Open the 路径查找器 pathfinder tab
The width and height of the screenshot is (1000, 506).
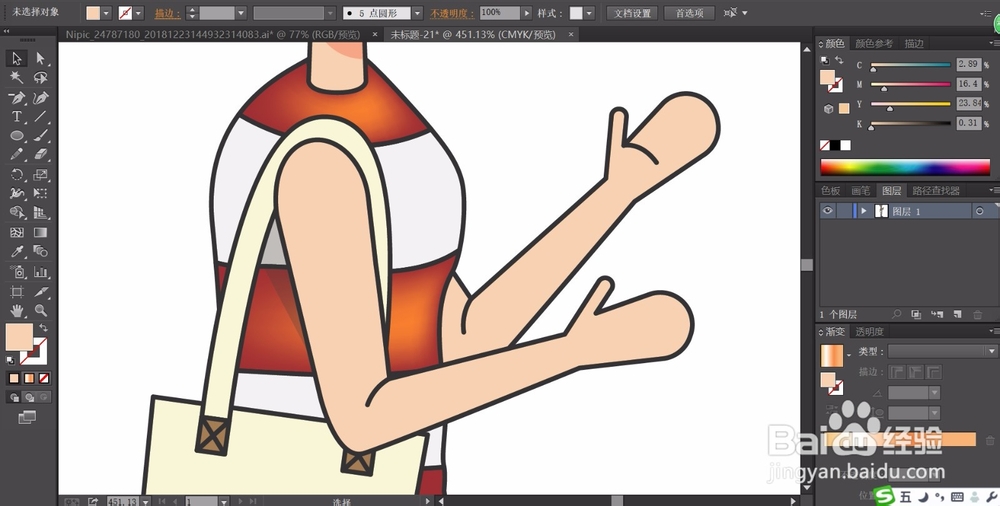[936, 191]
